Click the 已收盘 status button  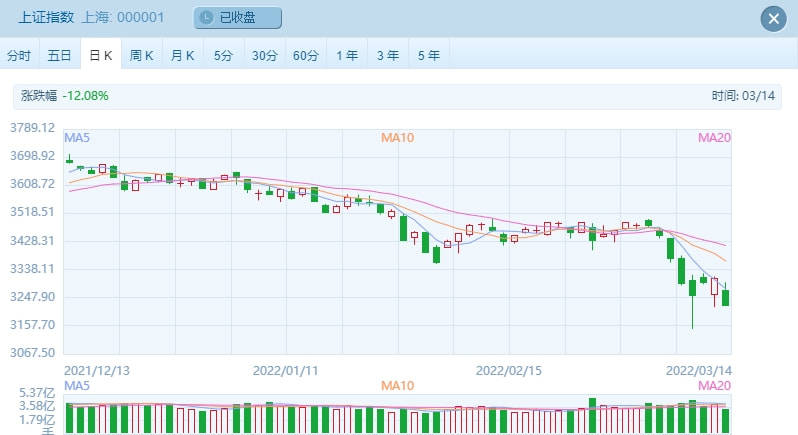coord(237,18)
